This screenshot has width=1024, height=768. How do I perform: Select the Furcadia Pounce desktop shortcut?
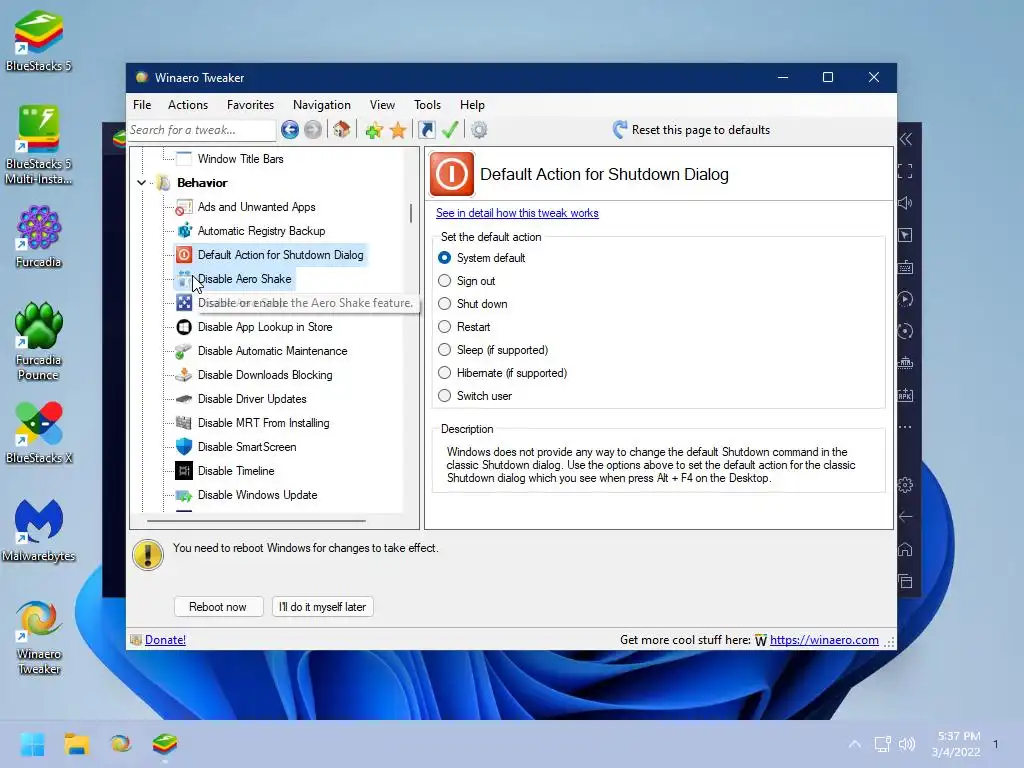tap(39, 342)
